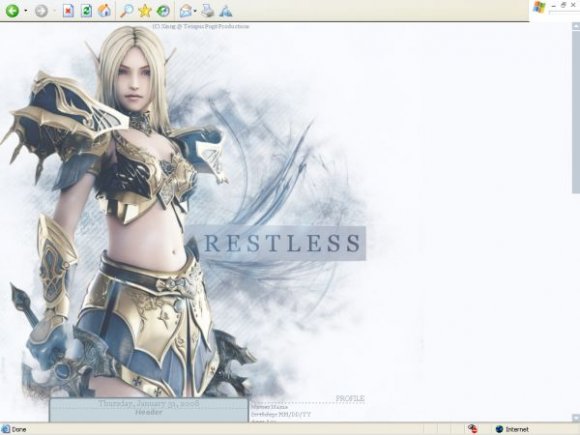Screen dimensions: 580x435
Task: Go to the Home page icon
Action: (105, 11)
